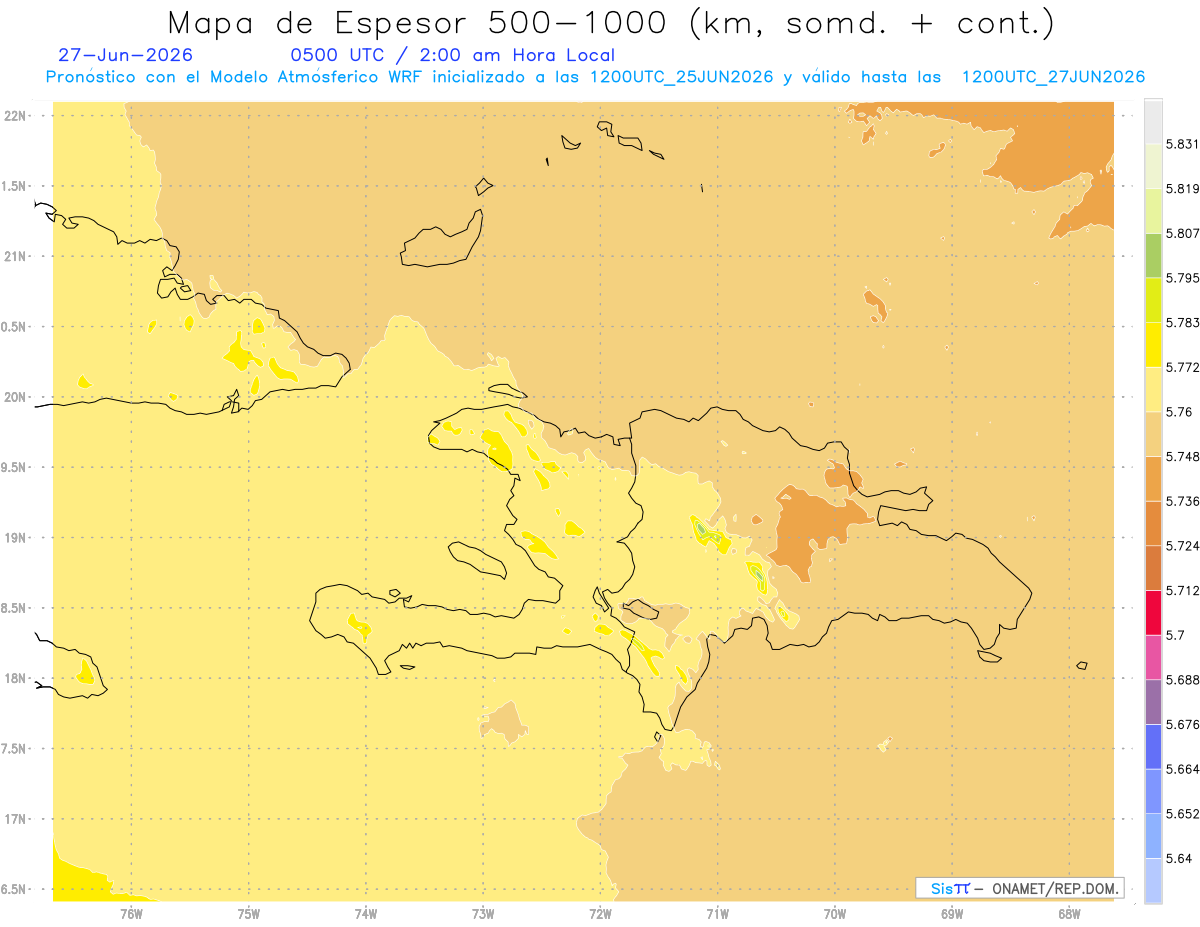Image resolution: width=1200 pixels, height=927 pixels.
Task: Click the legend value "5.676"
Action: 1183,724
